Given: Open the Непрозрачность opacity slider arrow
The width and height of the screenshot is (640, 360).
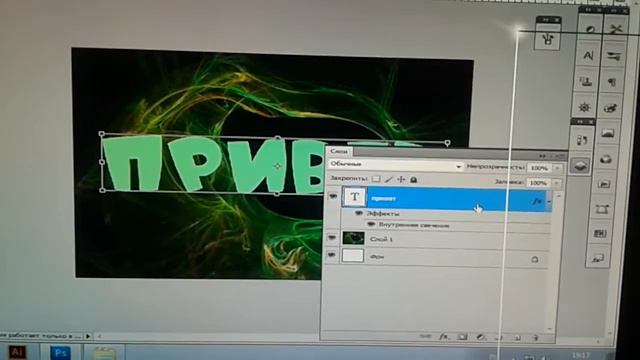Looking at the screenshot, I should tap(557, 168).
